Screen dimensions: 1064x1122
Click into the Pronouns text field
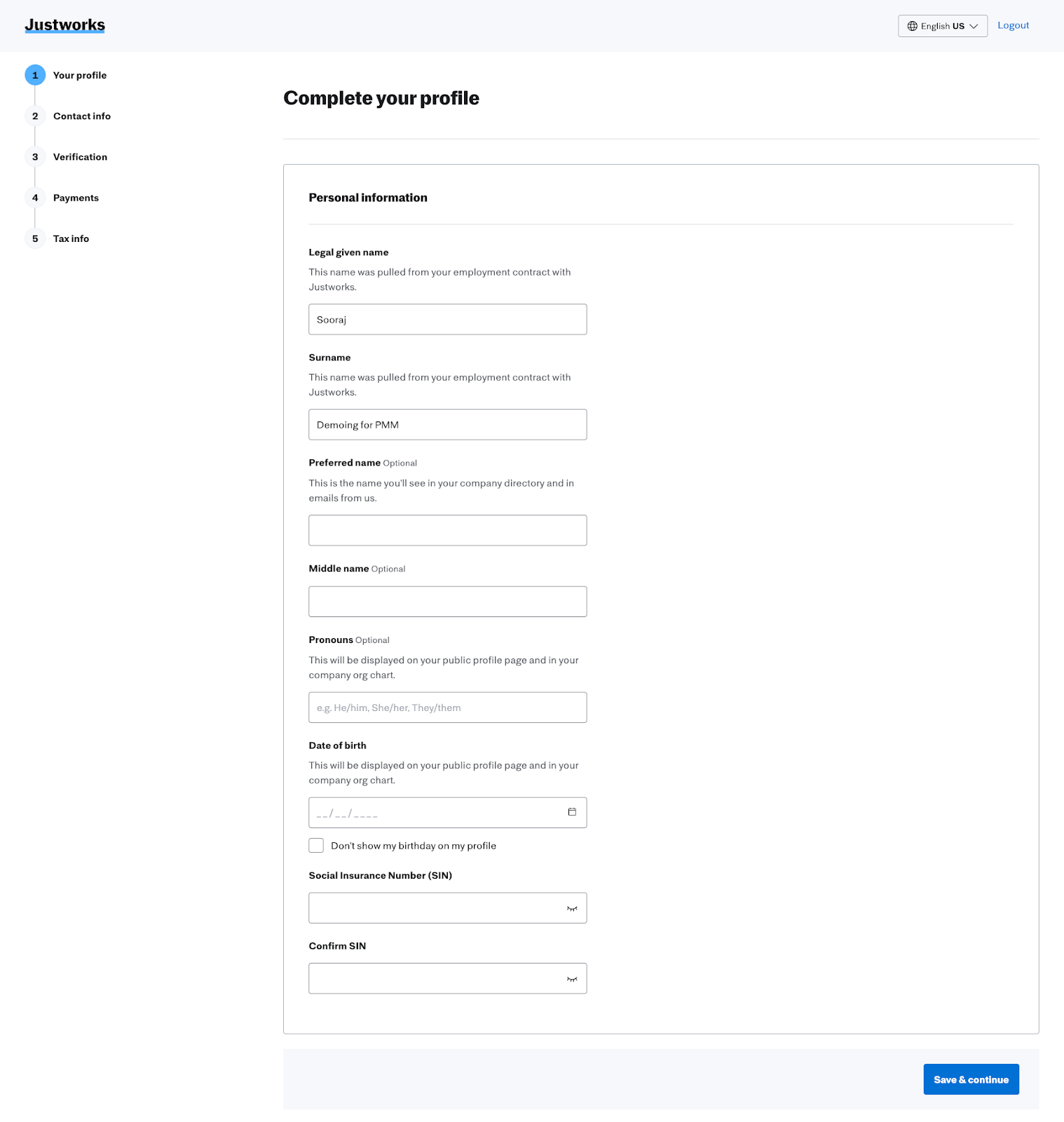[x=447, y=708]
